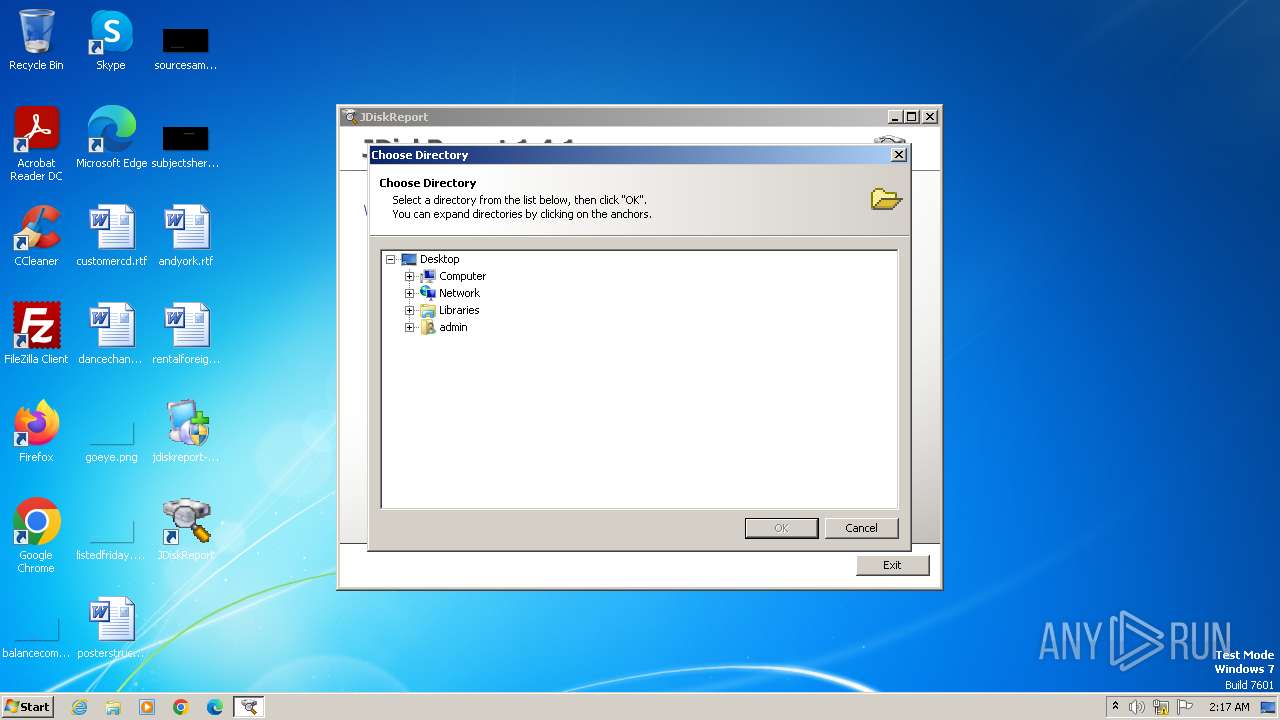
Task: Select Libraries in directory tree
Action: tap(459, 310)
